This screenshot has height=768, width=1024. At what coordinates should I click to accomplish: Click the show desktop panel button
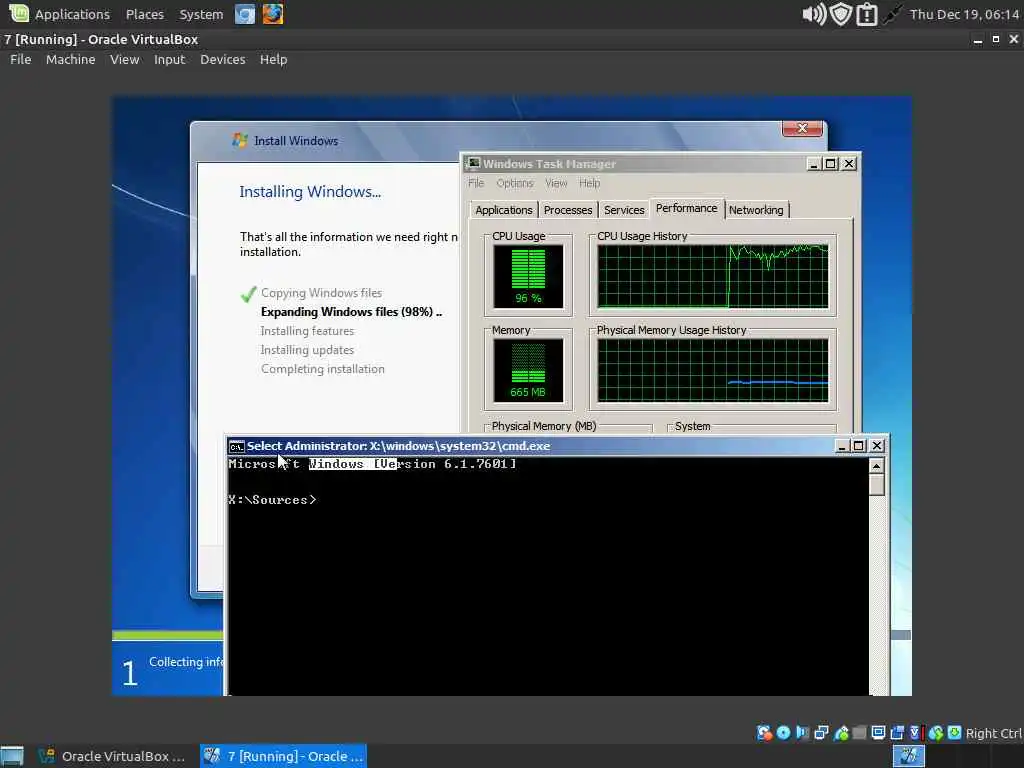(12, 756)
